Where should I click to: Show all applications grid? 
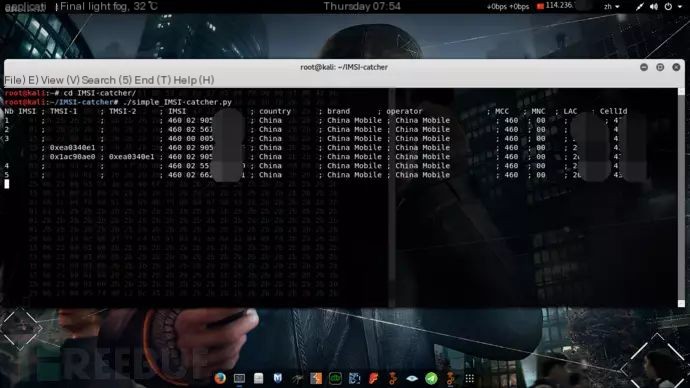[x=470, y=378]
